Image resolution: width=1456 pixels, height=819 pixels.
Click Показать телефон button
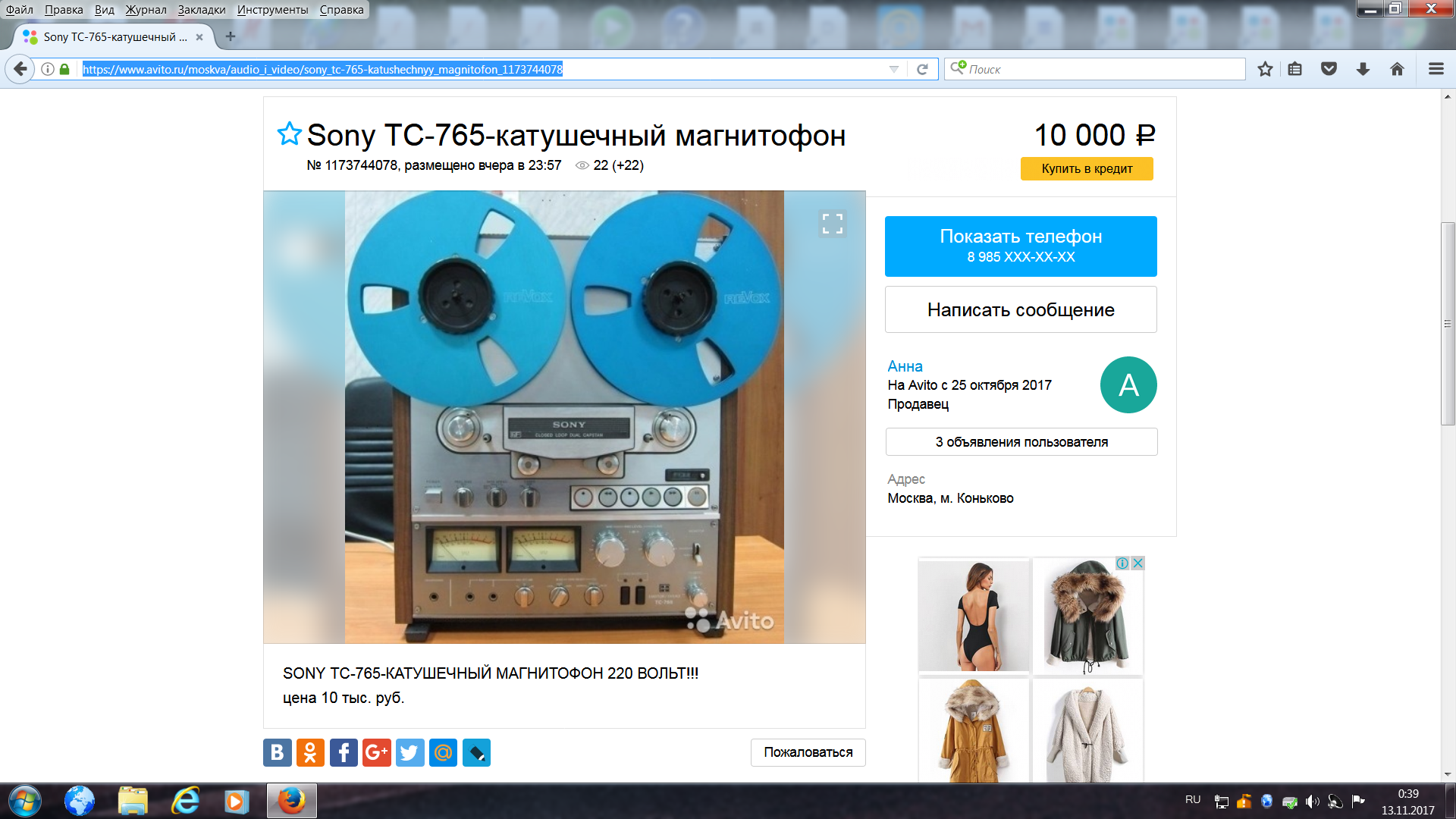click(x=1021, y=246)
